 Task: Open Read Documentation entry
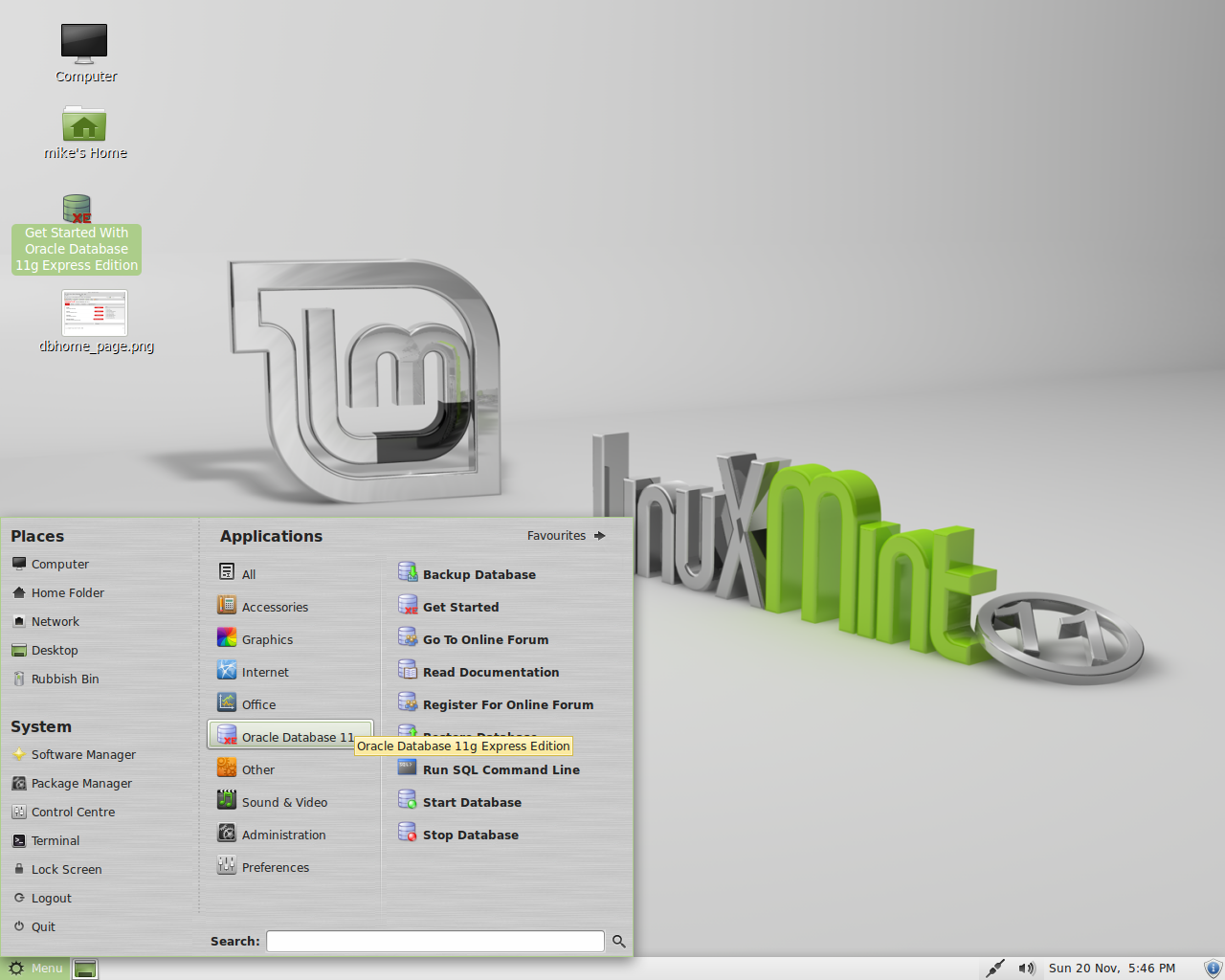coord(479,672)
